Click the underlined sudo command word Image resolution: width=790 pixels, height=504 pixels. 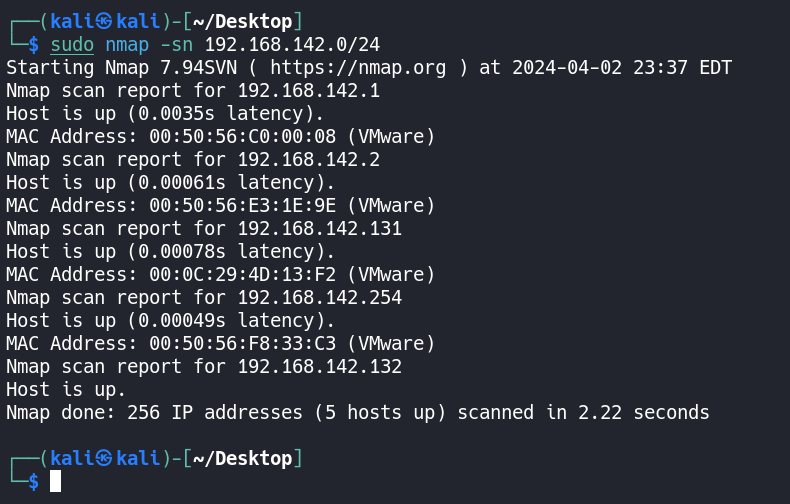coord(72,44)
